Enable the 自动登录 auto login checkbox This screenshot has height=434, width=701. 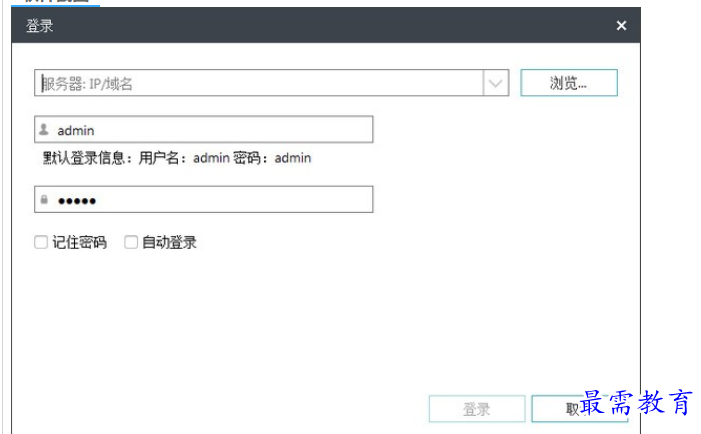point(131,242)
